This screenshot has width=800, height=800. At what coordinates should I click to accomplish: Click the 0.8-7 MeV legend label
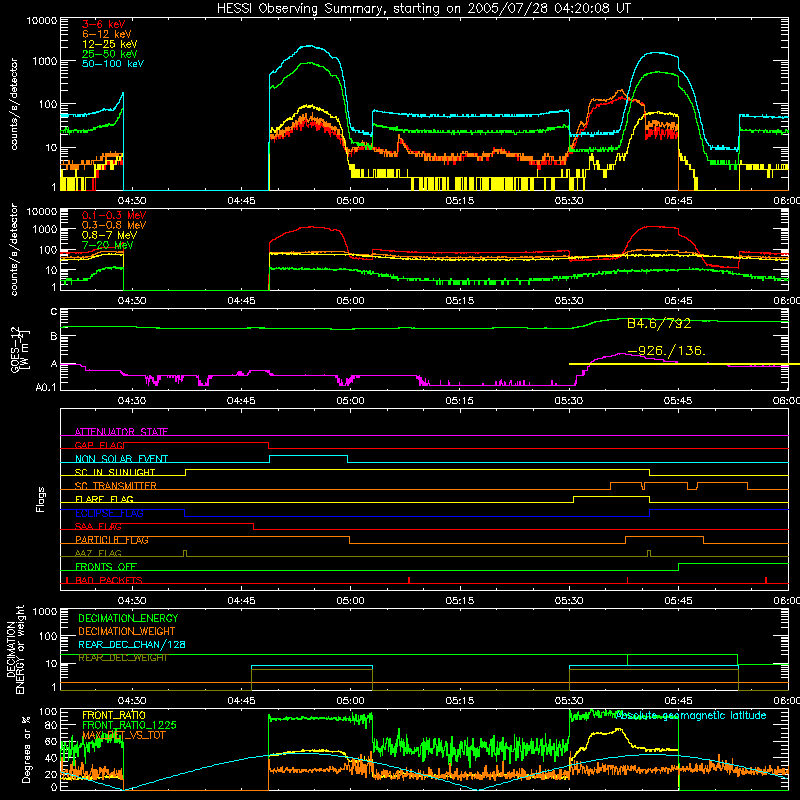tap(109, 235)
